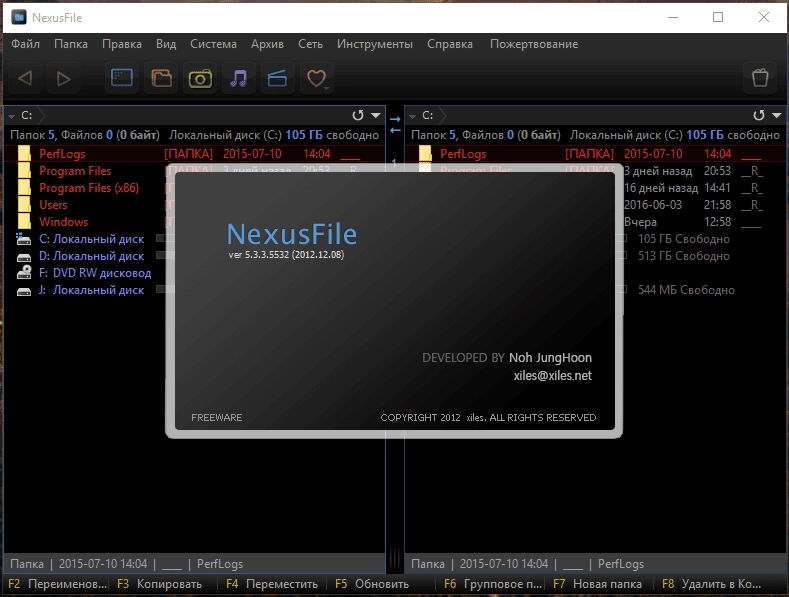Expand left panel path history dropdown arrow
This screenshot has height=597, width=789.
tap(375, 115)
